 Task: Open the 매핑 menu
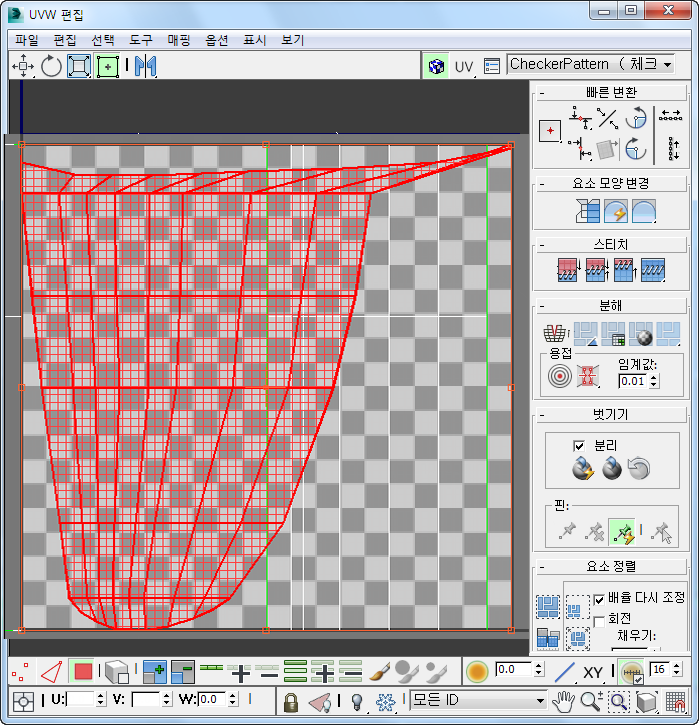coord(178,40)
